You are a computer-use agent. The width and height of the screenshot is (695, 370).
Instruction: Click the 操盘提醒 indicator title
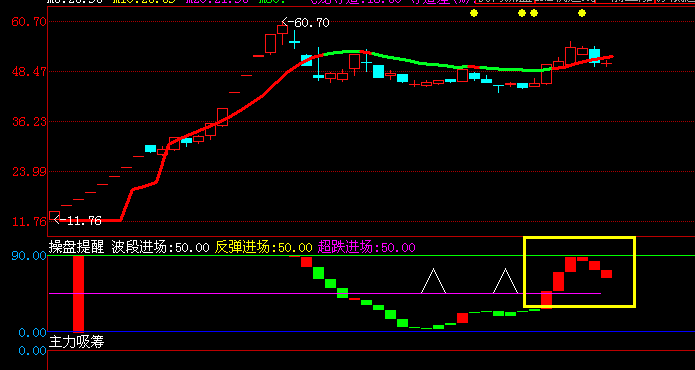(76, 247)
